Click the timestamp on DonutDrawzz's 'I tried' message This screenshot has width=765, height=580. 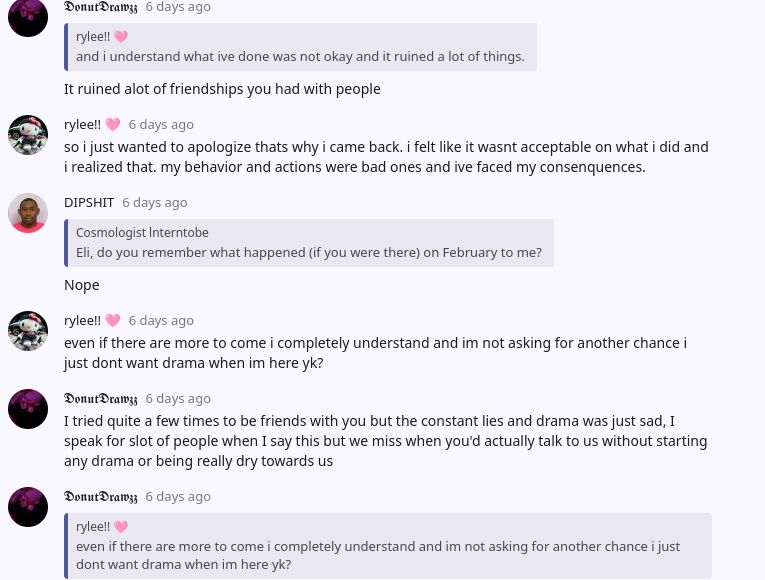pyautogui.click(x=178, y=398)
